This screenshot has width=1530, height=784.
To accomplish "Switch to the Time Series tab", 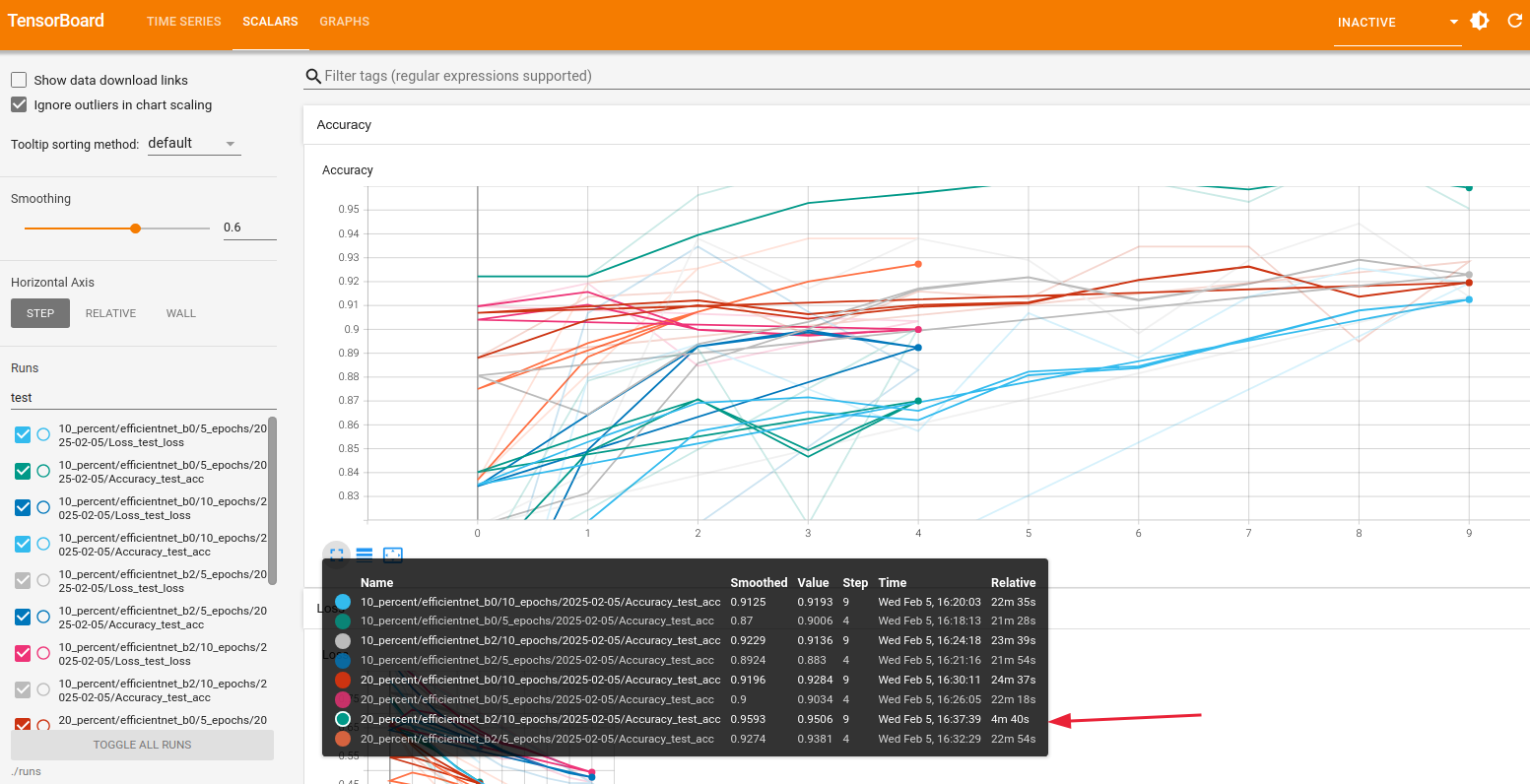I will [x=183, y=22].
